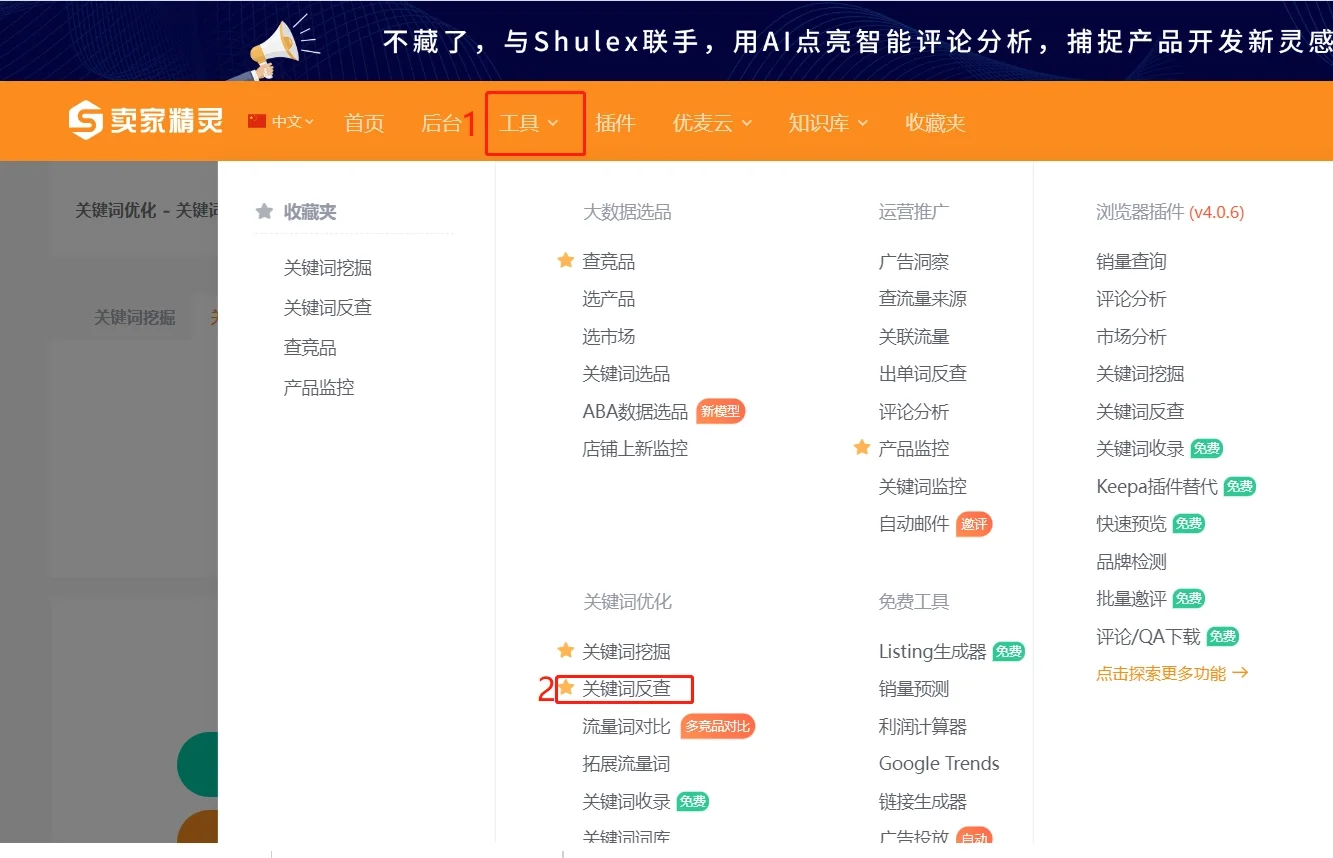The image size is (1333, 858).
Task: Open Listing生成器 free tool
Action: click(x=932, y=652)
